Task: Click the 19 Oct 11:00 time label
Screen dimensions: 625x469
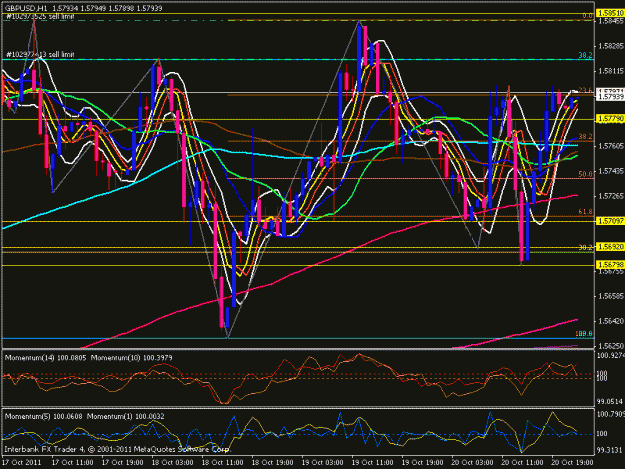Action: tap(372, 462)
